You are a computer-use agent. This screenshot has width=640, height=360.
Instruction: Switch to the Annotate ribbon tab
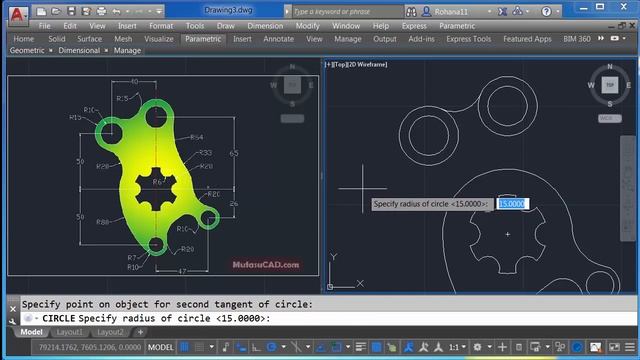click(x=278, y=39)
